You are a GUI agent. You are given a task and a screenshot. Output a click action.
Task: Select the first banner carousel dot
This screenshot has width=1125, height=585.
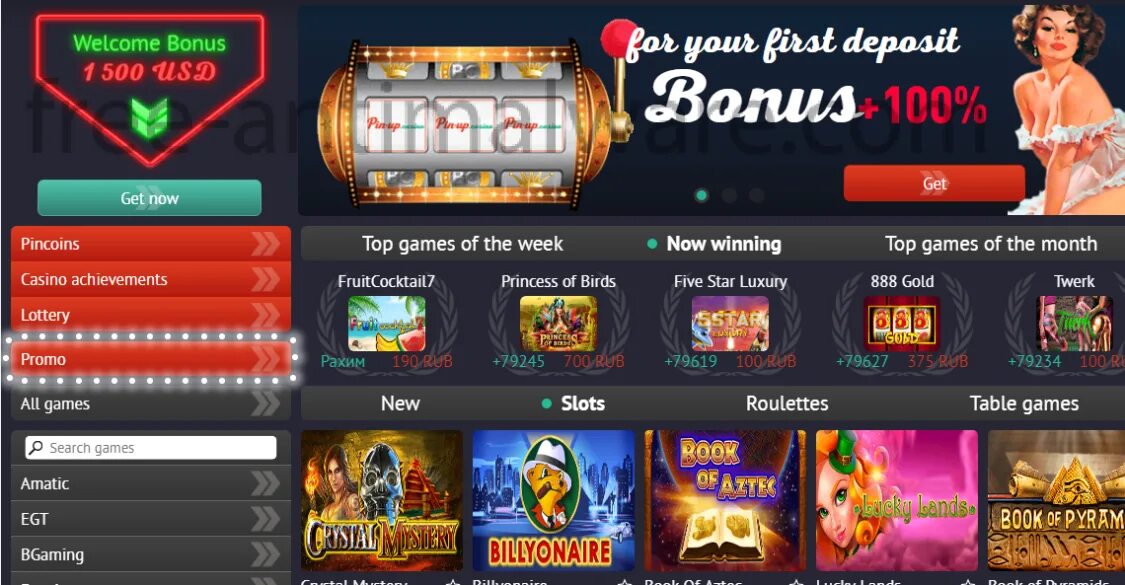pos(702,195)
